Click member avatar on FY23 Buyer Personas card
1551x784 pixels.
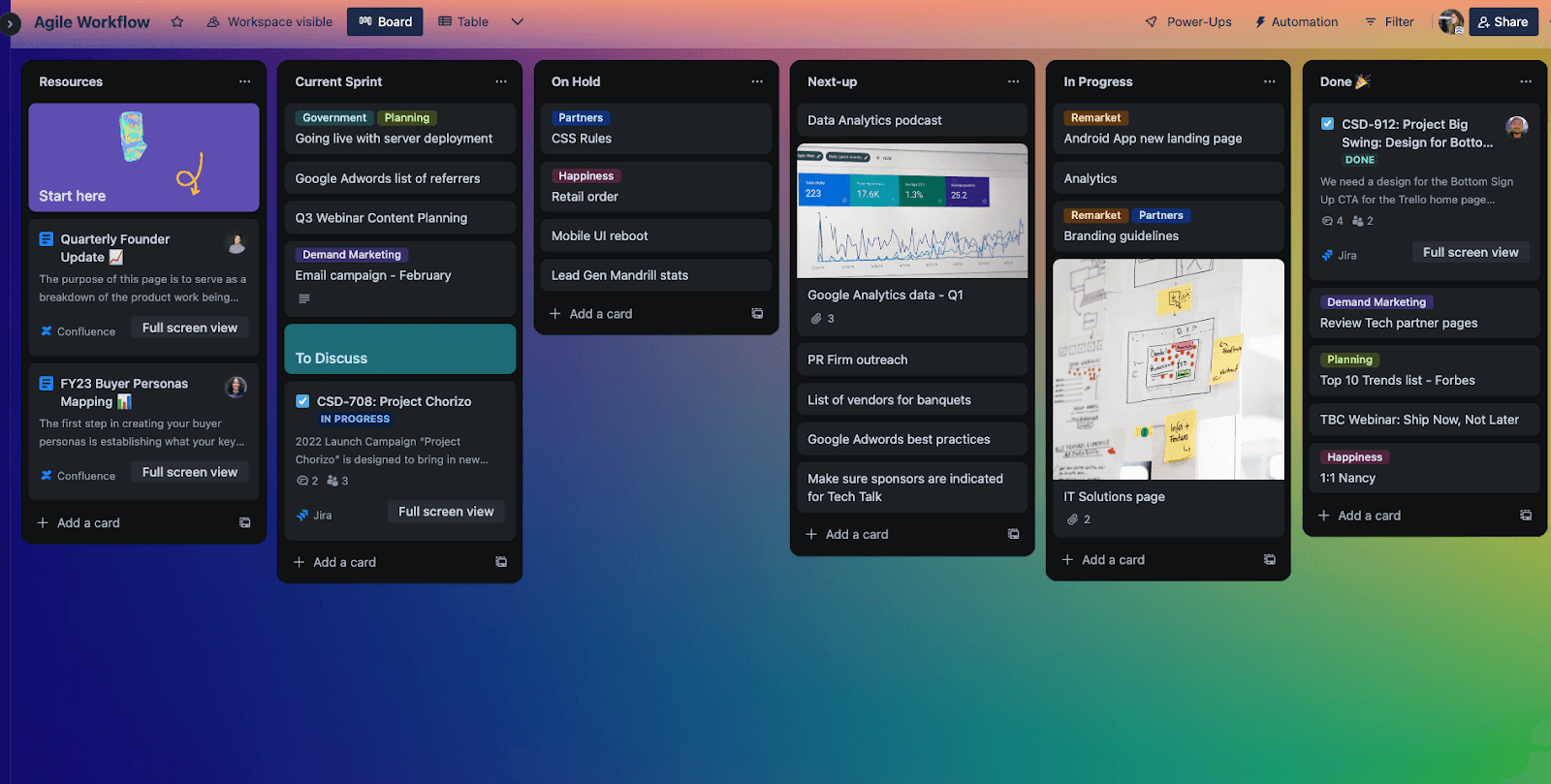236,388
